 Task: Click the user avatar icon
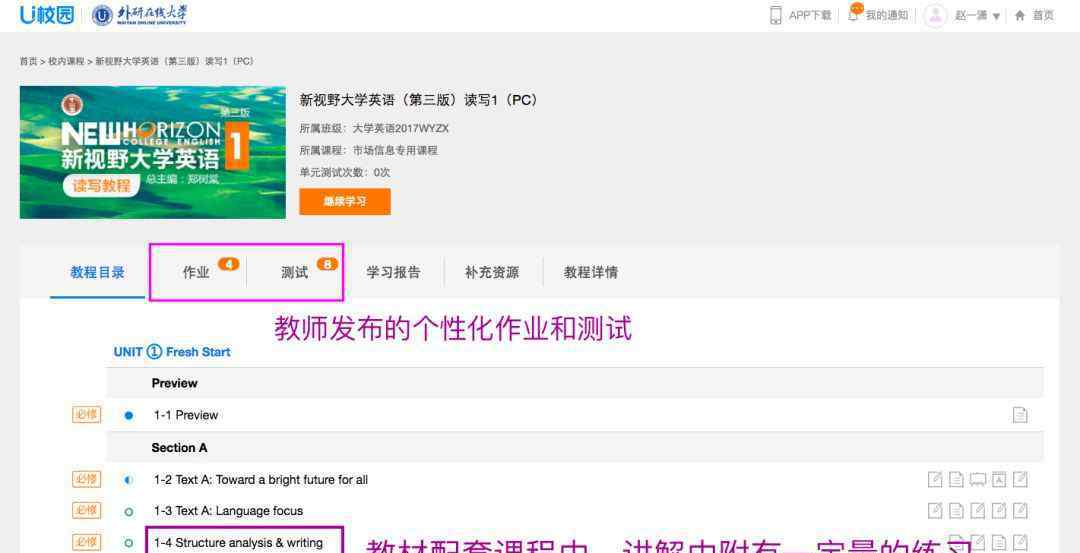click(x=935, y=15)
